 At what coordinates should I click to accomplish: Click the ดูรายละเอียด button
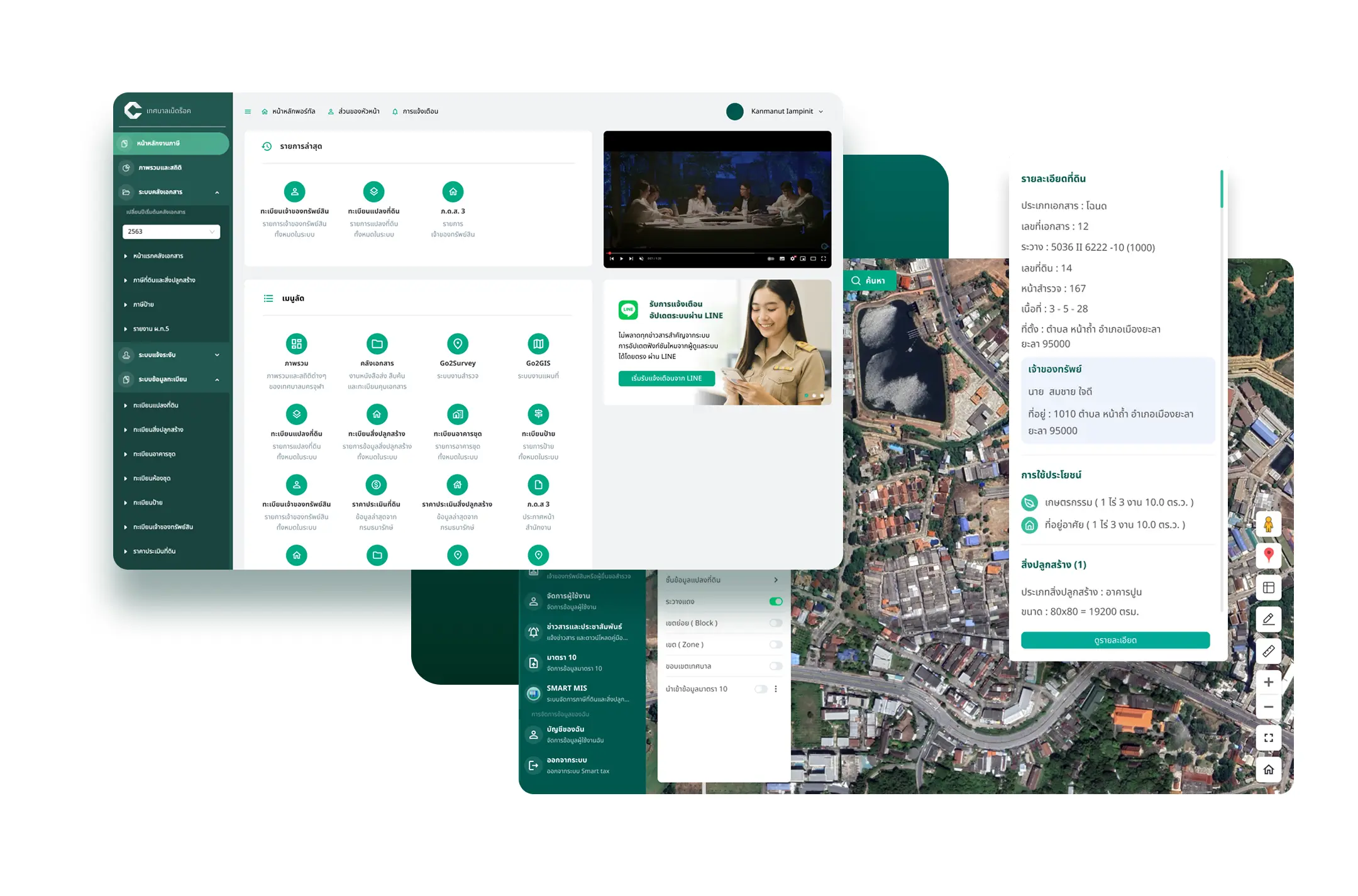1115,640
